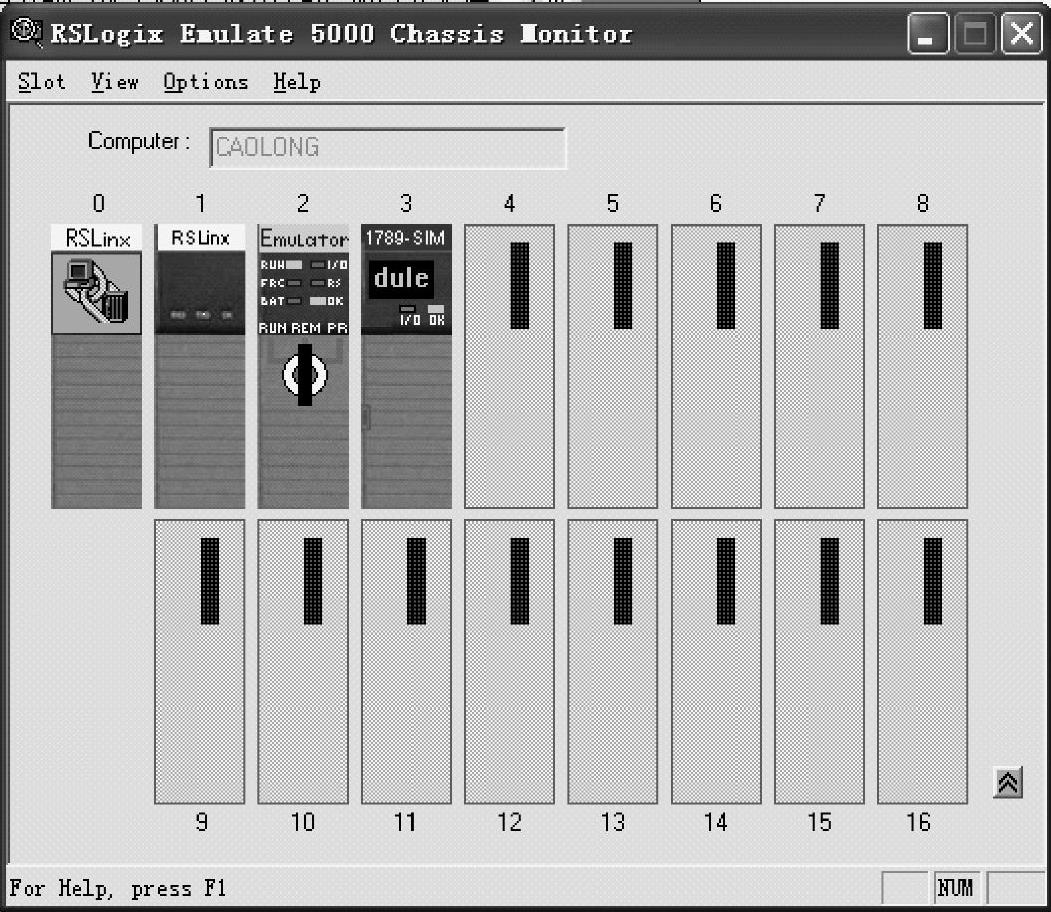Select empty slot 4

(x=509, y=366)
